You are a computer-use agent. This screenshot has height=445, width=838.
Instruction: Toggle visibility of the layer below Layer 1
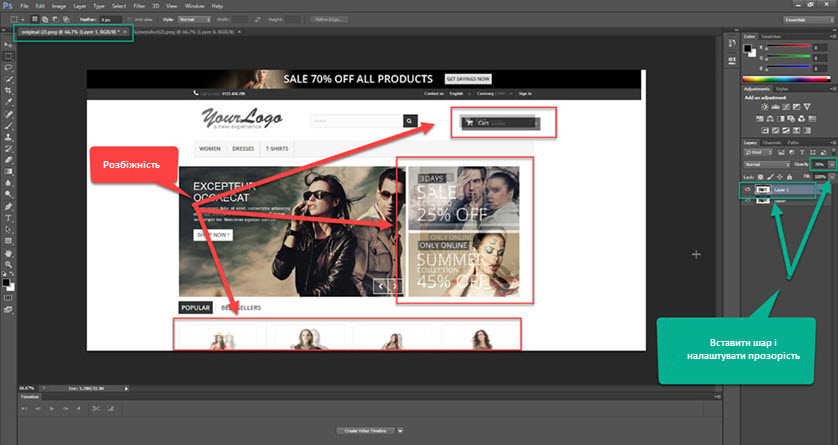tap(747, 201)
